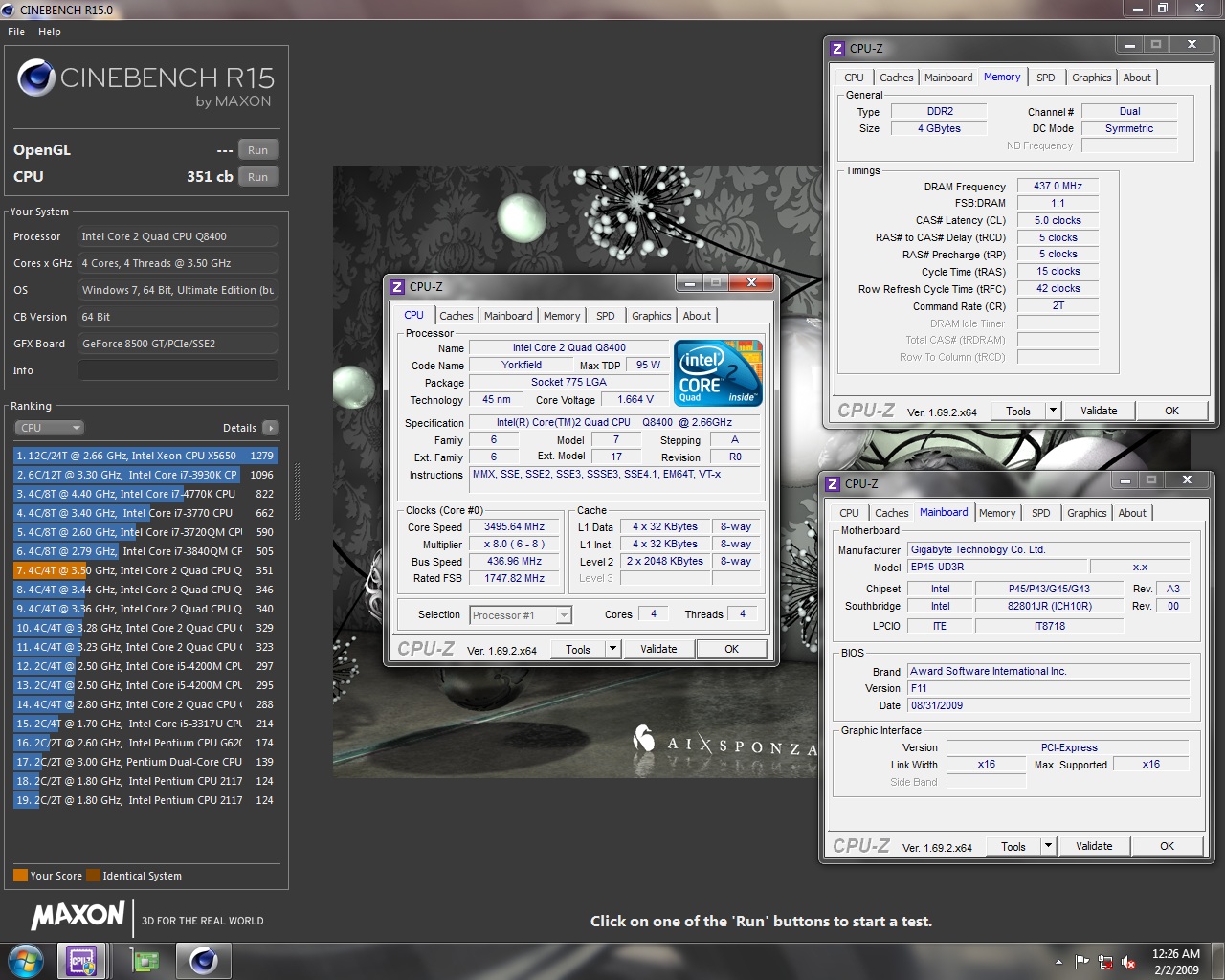The width and height of the screenshot is (1225, 980).
Task: Click the CPU-Z icon in Memory window title
Action: pos(837,49)
